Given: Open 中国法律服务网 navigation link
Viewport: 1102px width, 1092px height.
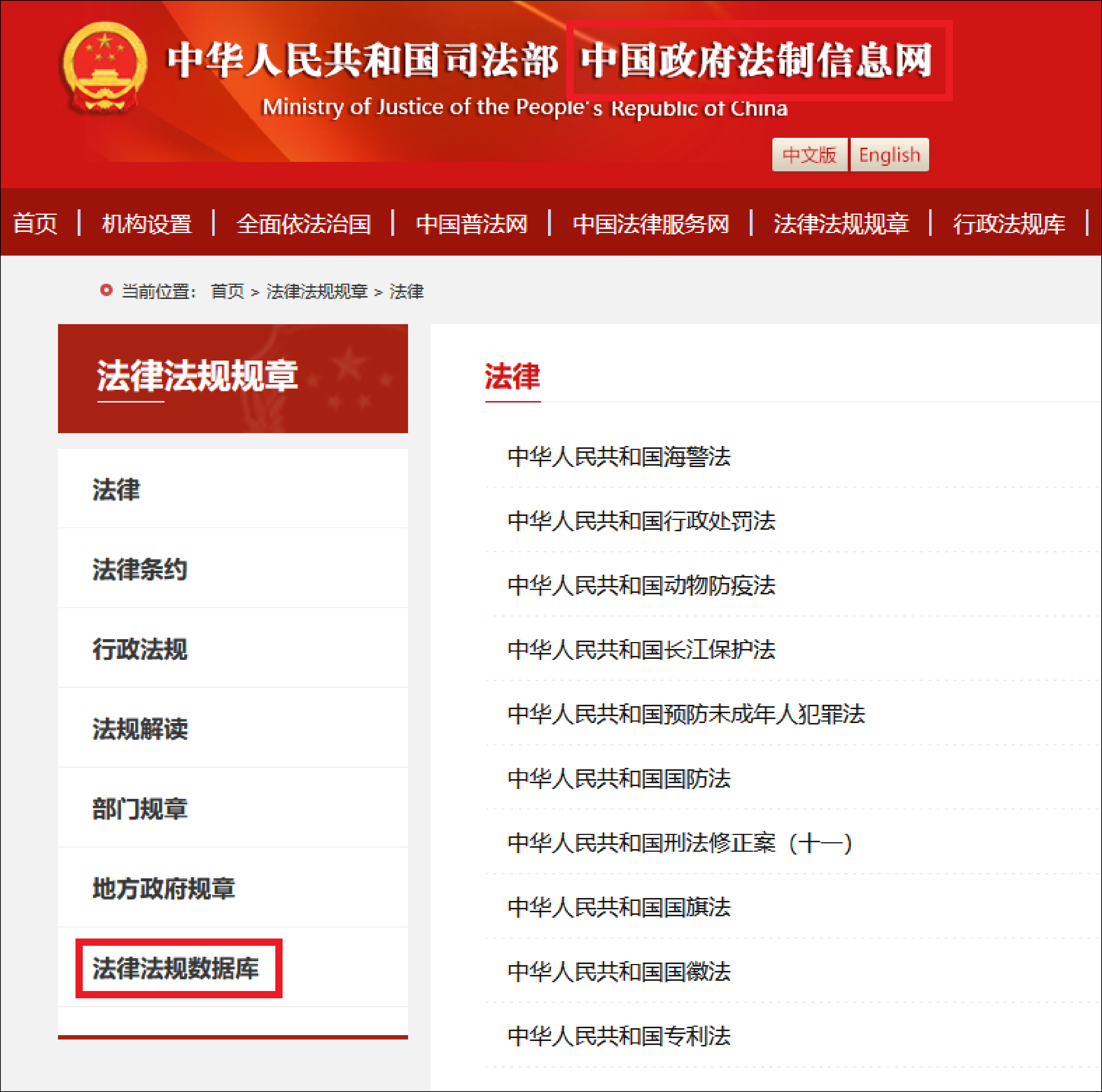Looking at the screenshot, I should coord(650,224).
